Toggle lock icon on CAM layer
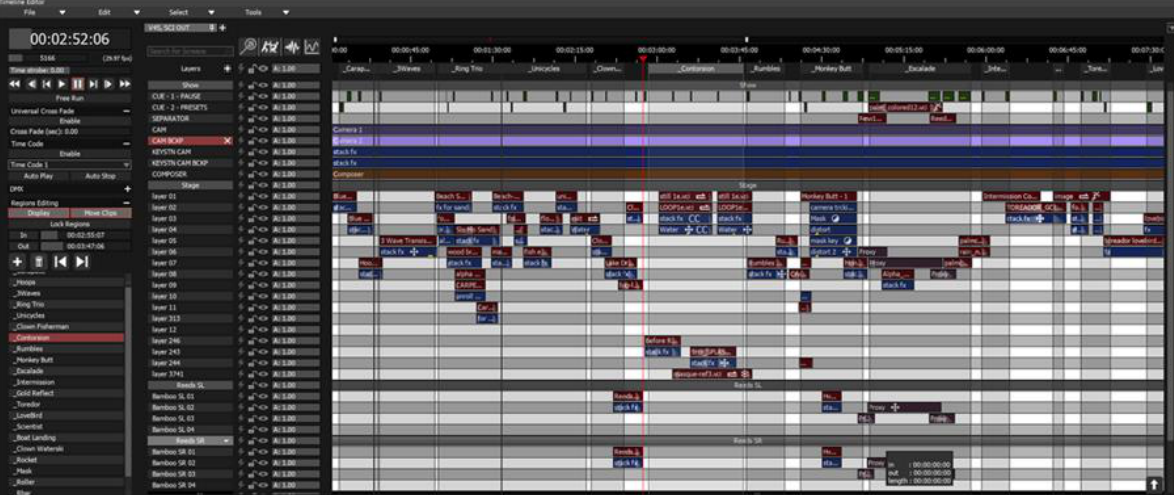 [253, 130]
